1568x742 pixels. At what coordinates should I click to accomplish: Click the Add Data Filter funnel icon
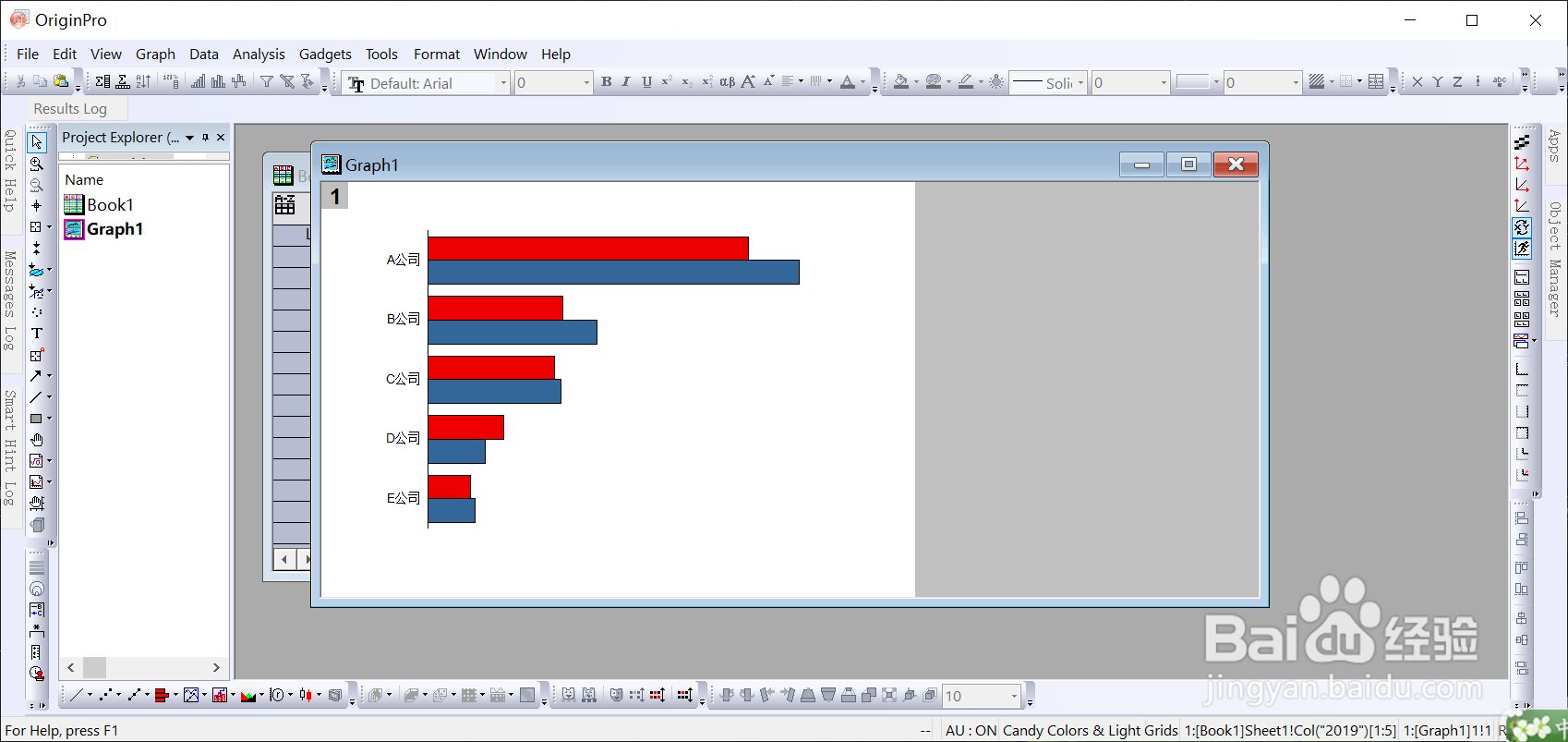tap(266, 82)
